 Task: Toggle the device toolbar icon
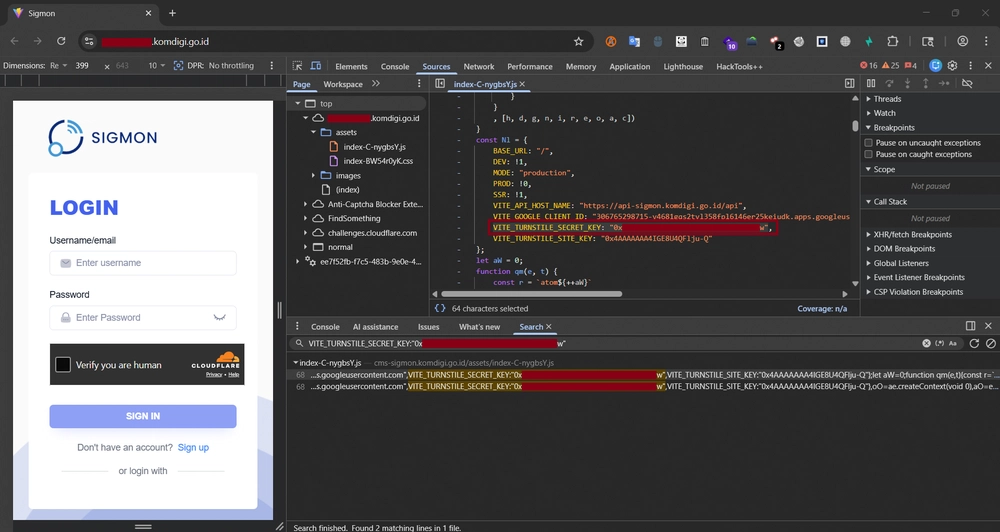pyautogui.click(x=316, y=66)
